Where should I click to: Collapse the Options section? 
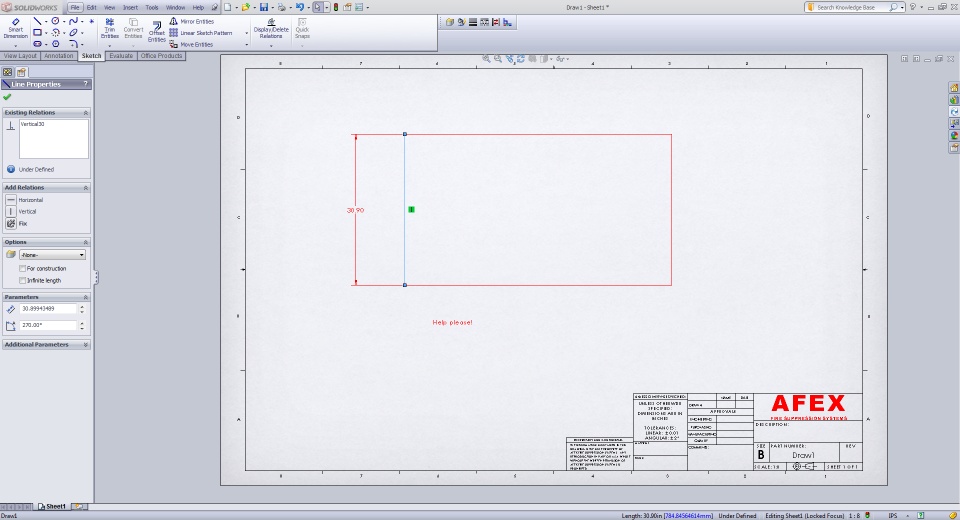[86, 242]
